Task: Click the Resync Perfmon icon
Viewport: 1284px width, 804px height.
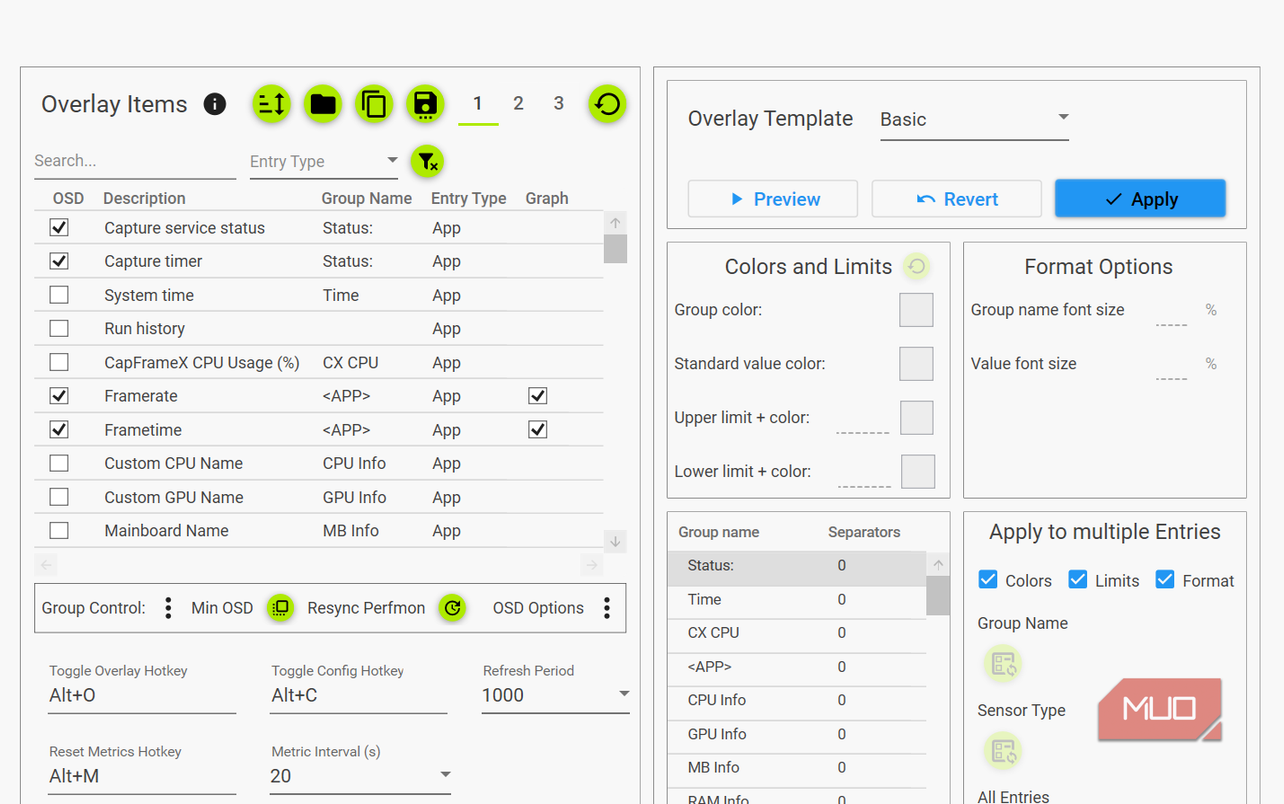Action: (453, 608)
